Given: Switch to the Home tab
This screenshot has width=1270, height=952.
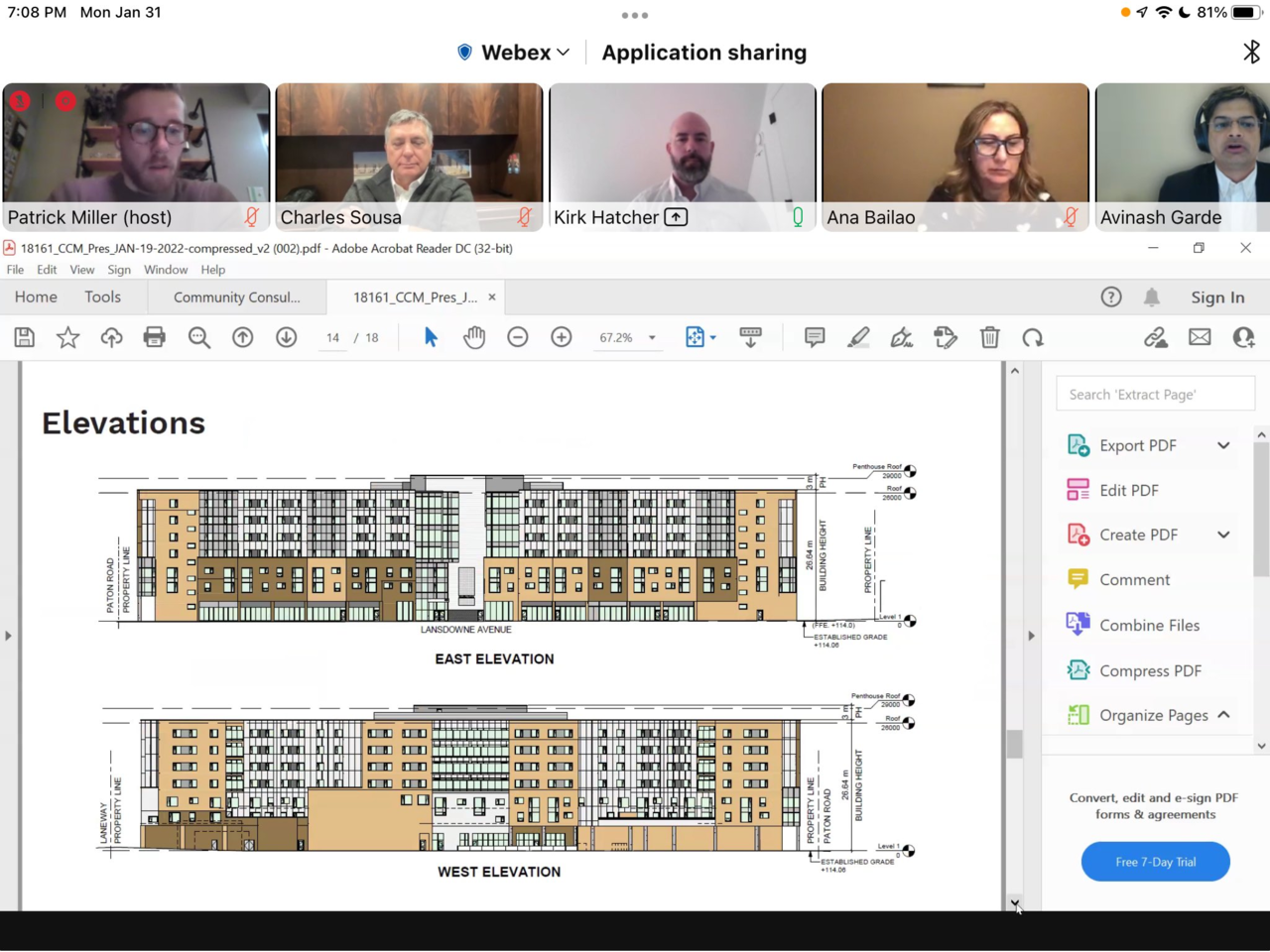Looking at the screenshot, I should point(36,297).
